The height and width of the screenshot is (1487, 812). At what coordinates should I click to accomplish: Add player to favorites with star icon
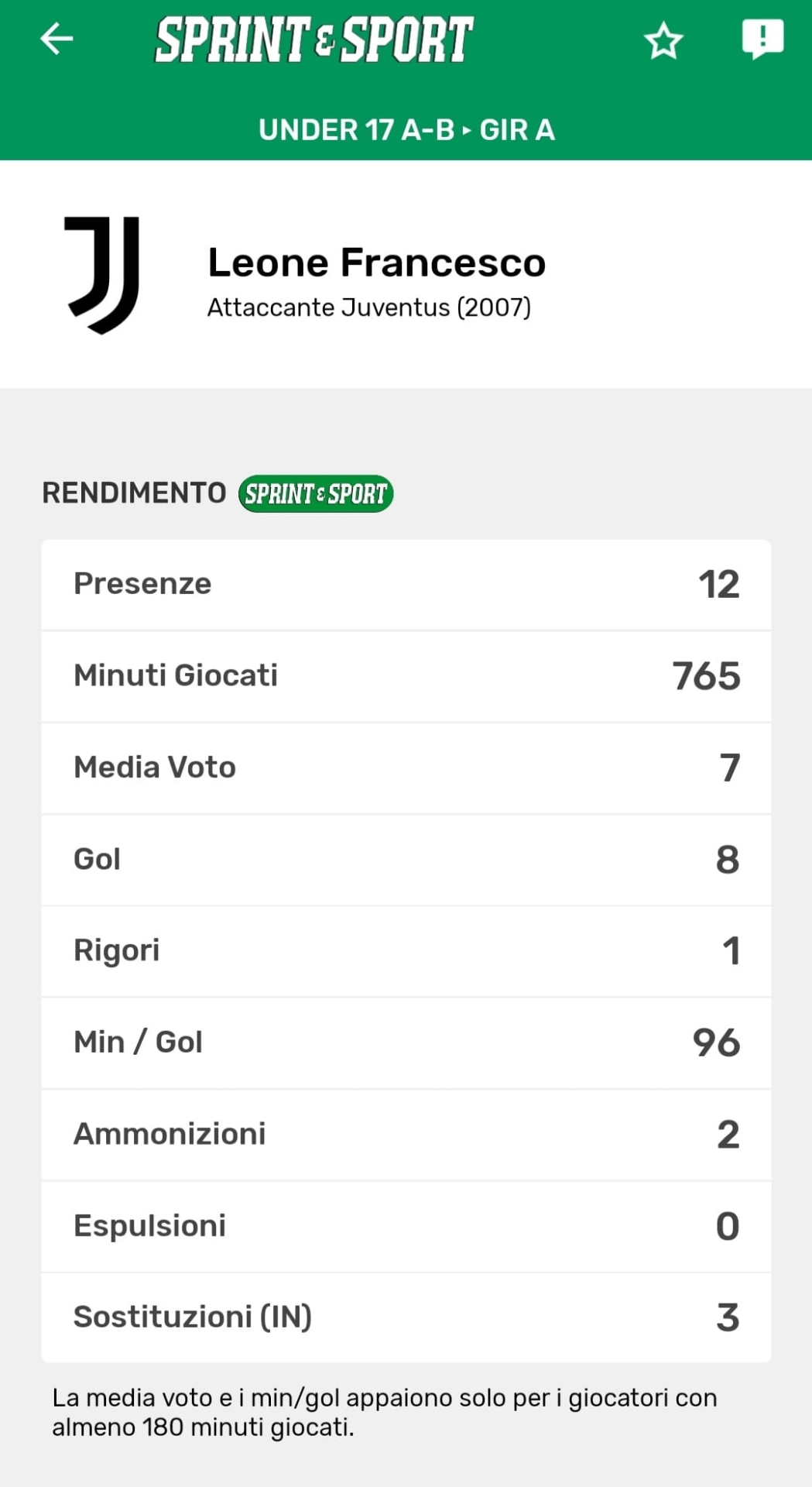(663, 41)
